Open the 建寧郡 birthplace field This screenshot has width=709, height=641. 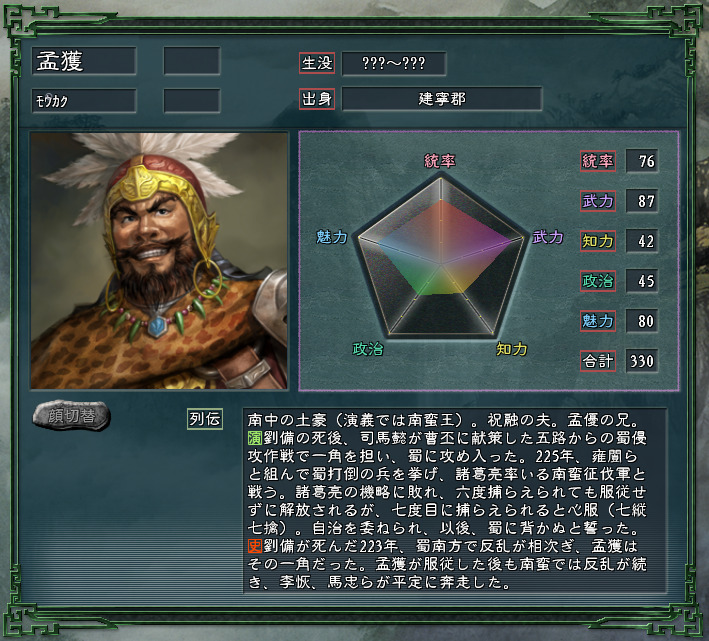tap(442, 99)
